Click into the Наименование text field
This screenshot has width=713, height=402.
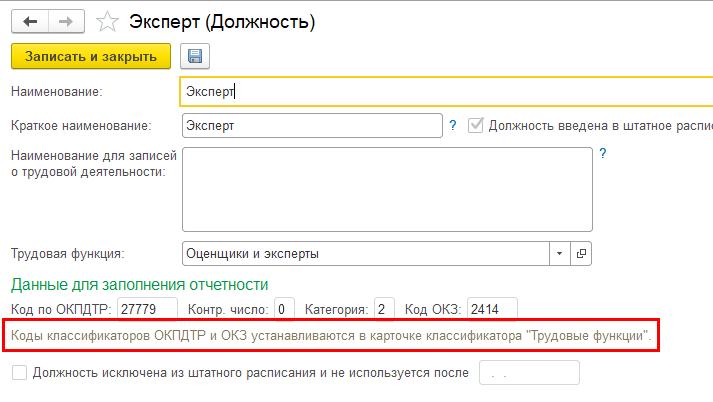[440, 91]
